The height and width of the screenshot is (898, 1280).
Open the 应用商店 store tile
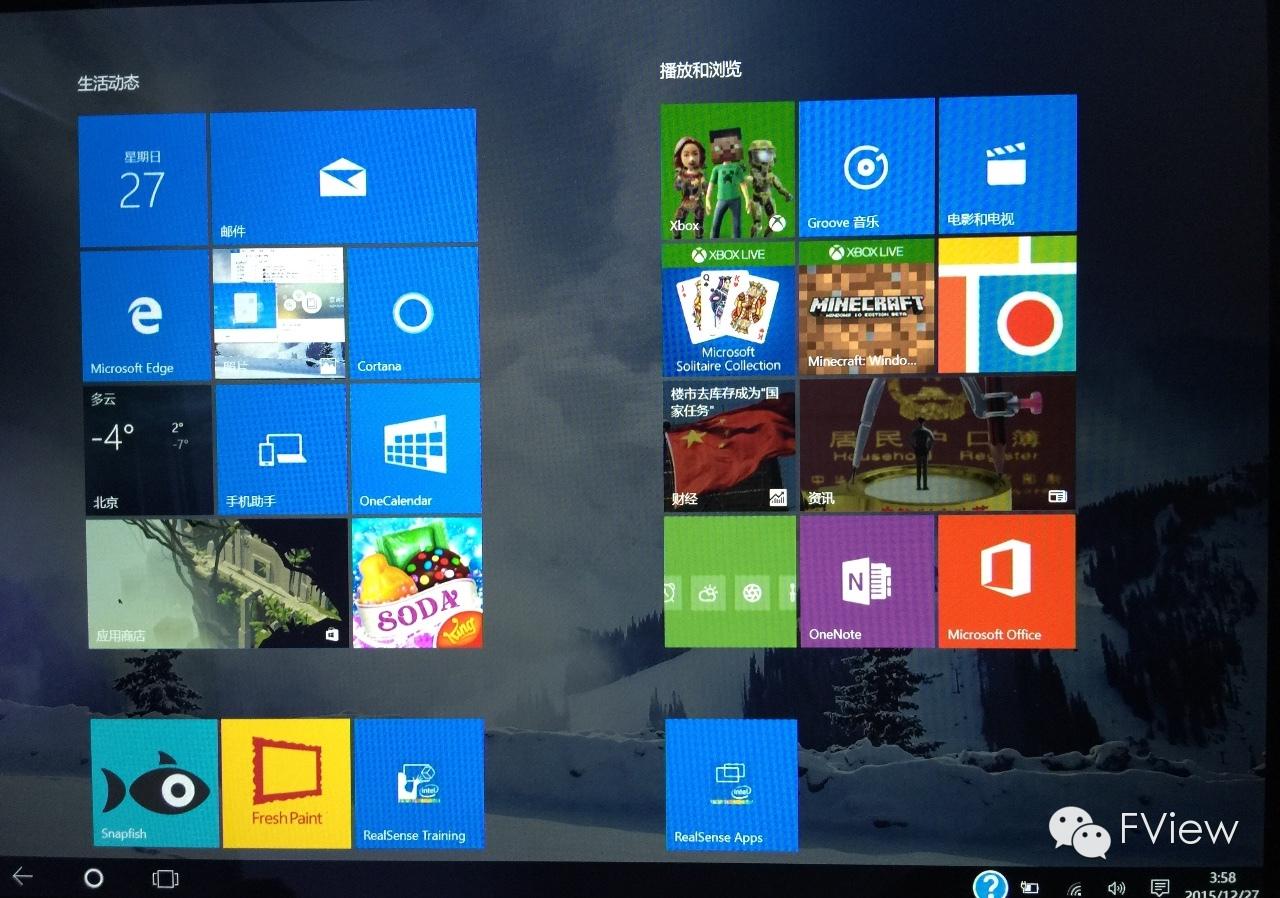point(217,583)
